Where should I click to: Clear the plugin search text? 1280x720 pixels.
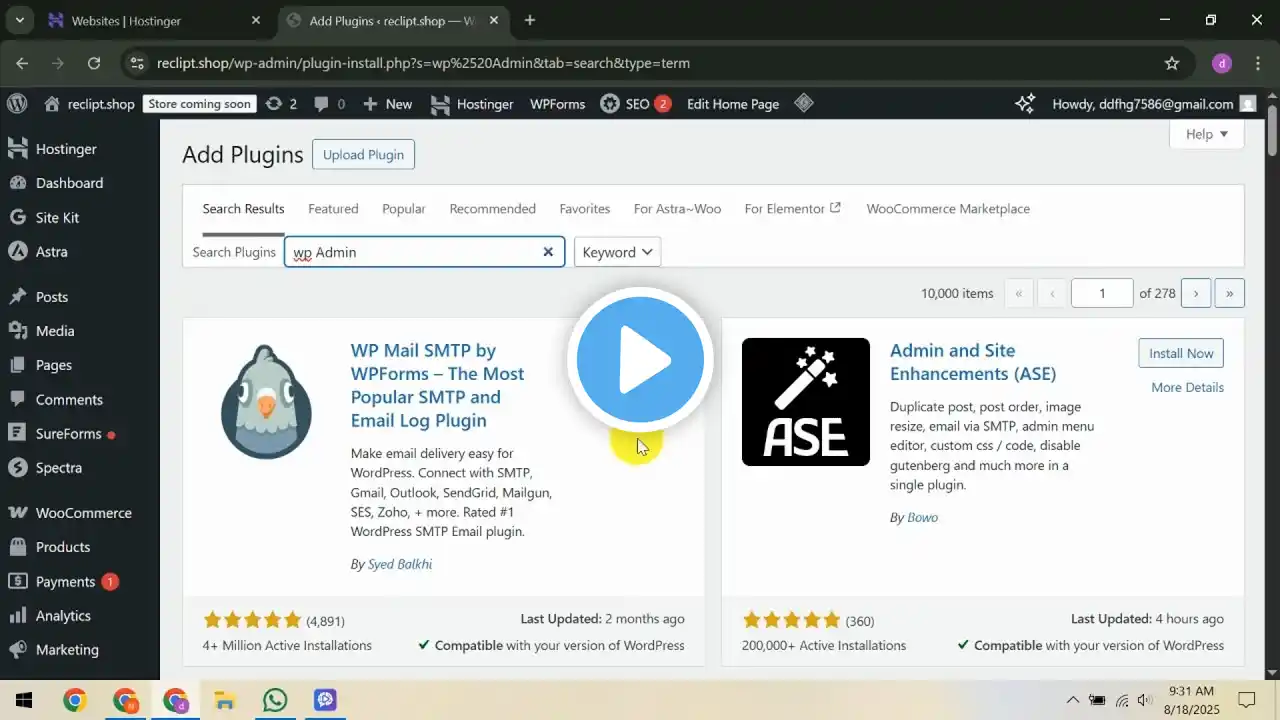(x=548, y=252)
